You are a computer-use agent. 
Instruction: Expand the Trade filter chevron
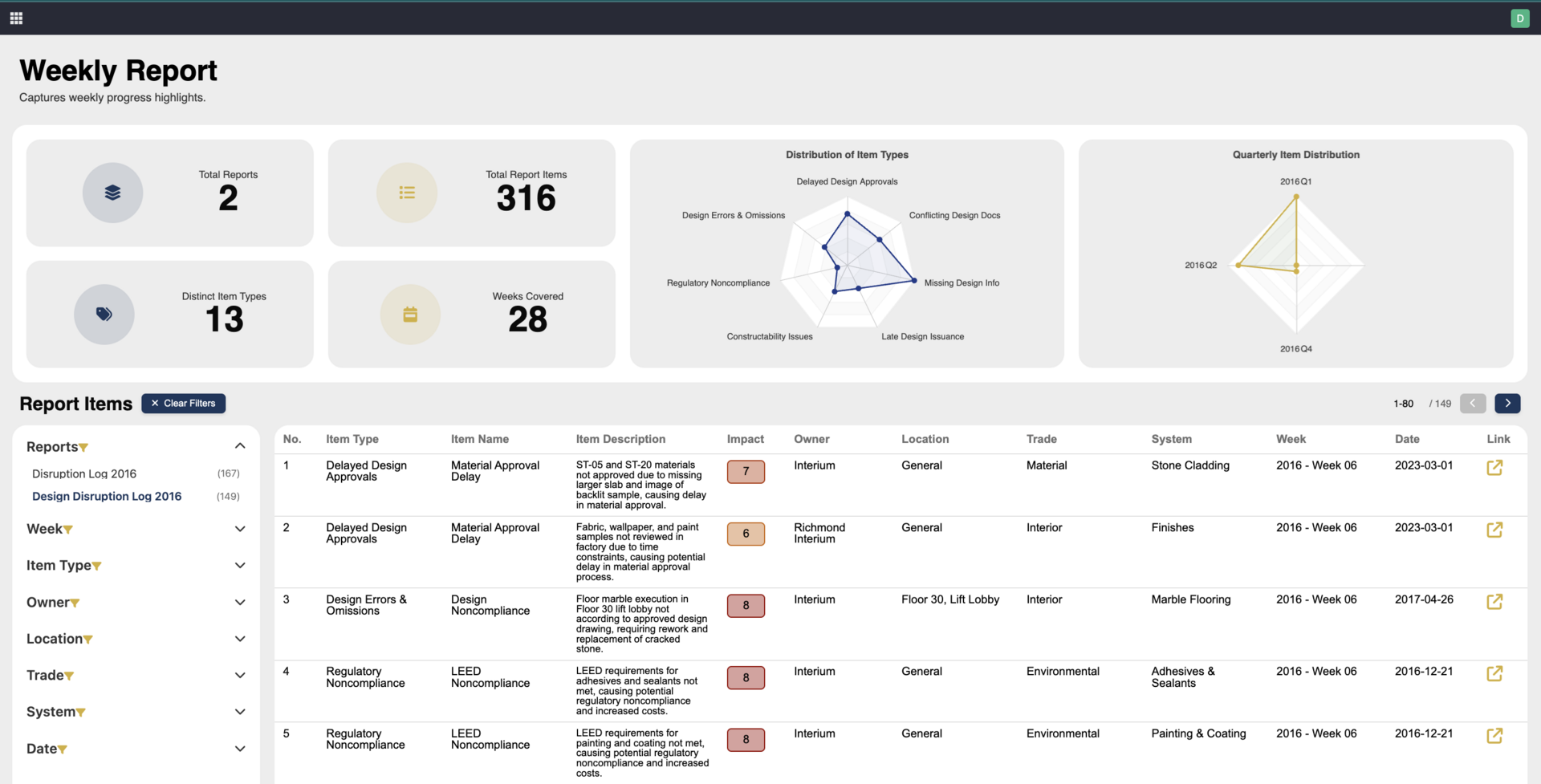(x=240, y=676)
